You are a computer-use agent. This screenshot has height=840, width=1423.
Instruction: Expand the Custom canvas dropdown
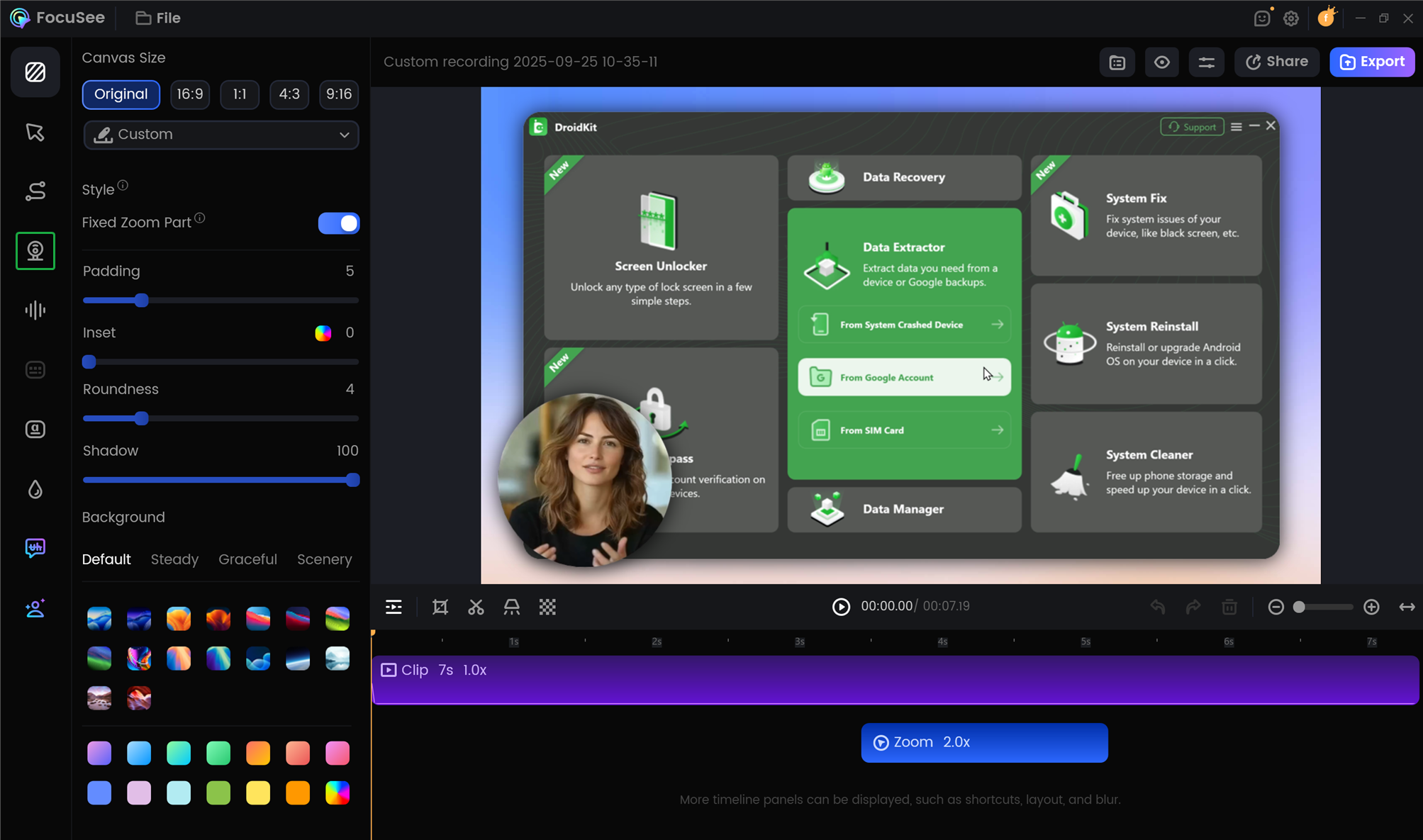tap(221, 135)
